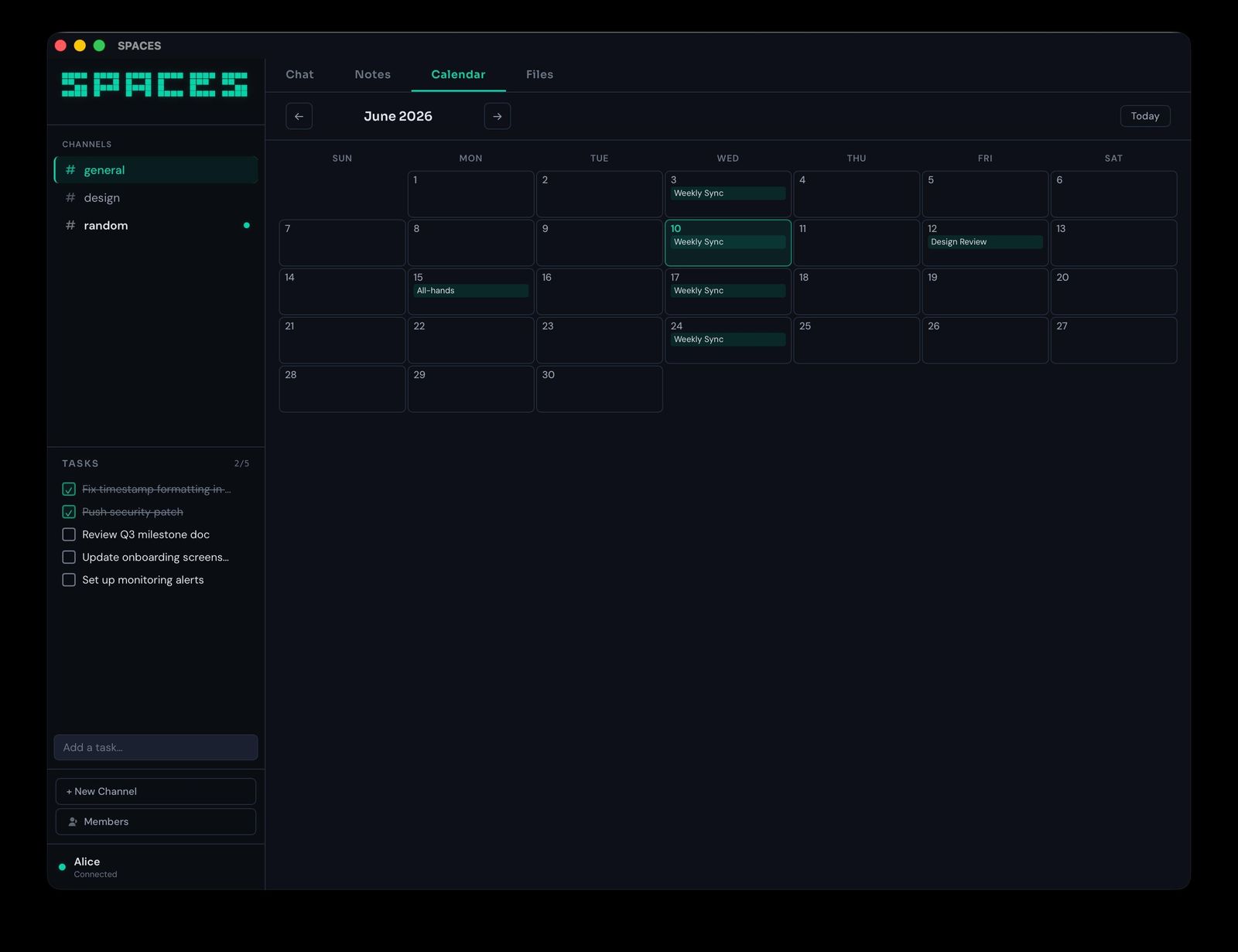Click the Set up monitoring alerts text
This screenshot has width=1238, height=952.
coord(143,580)
